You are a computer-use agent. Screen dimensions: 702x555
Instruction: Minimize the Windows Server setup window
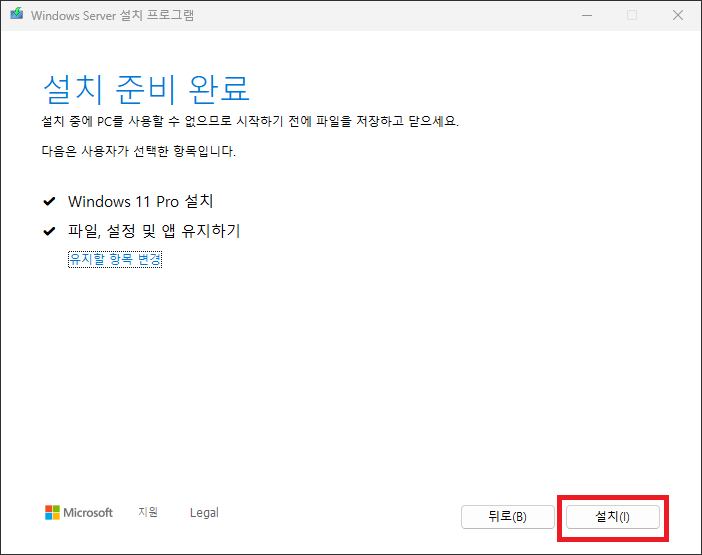tap(587, 15)
